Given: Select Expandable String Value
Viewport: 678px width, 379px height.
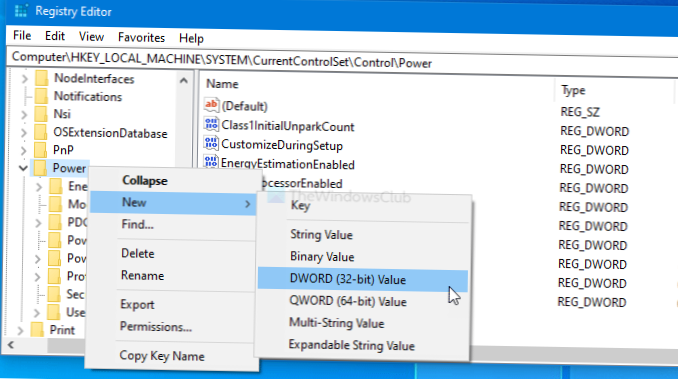Looking at the screenshot, I should 352,345.
